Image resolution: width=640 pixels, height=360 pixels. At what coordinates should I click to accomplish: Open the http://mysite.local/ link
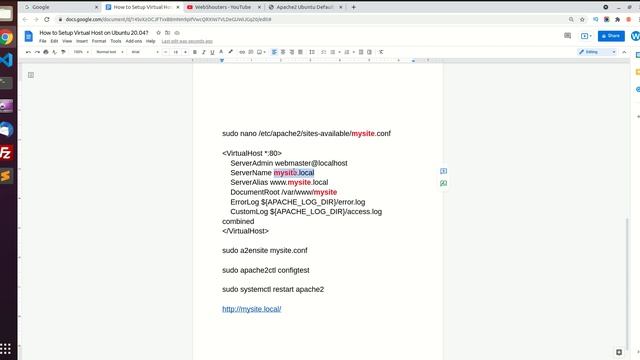(251, 309)
